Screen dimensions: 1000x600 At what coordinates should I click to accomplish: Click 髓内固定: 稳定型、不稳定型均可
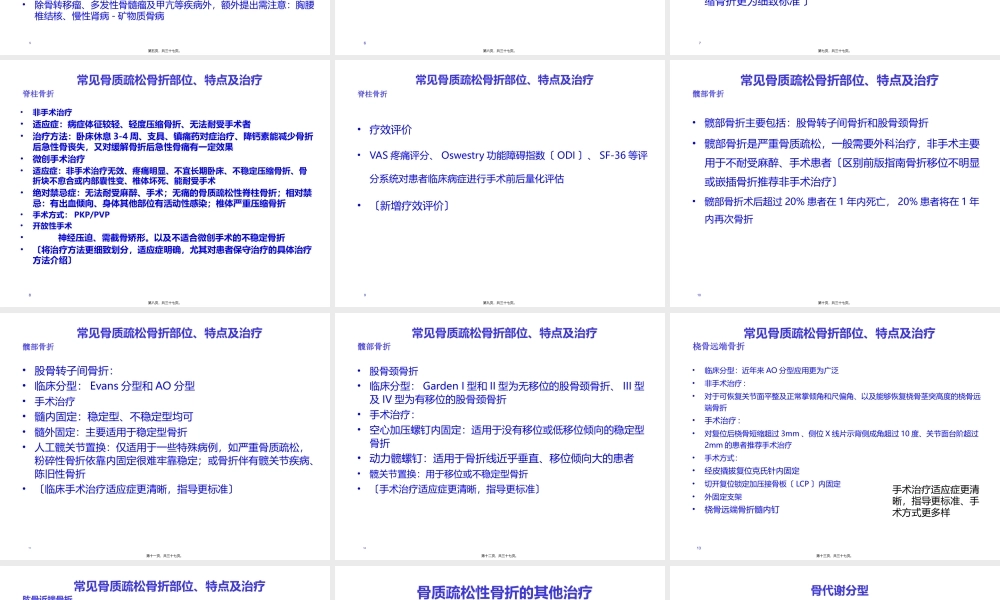click(x=114, y=416)
